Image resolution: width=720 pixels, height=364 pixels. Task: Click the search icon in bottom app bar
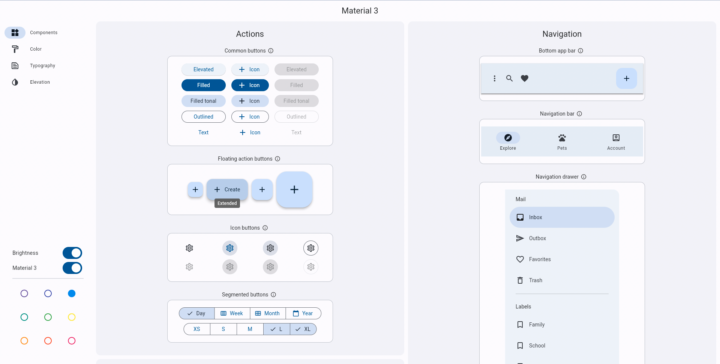tap(509, 78)
